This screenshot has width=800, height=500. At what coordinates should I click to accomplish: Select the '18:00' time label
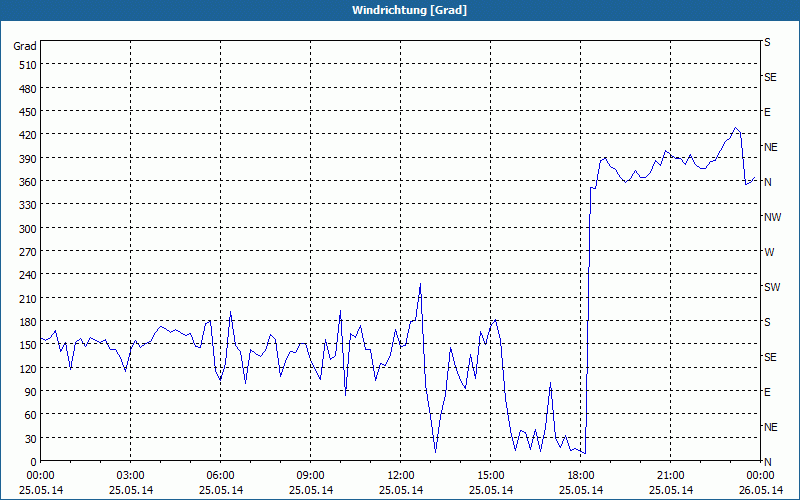(581, 476)
